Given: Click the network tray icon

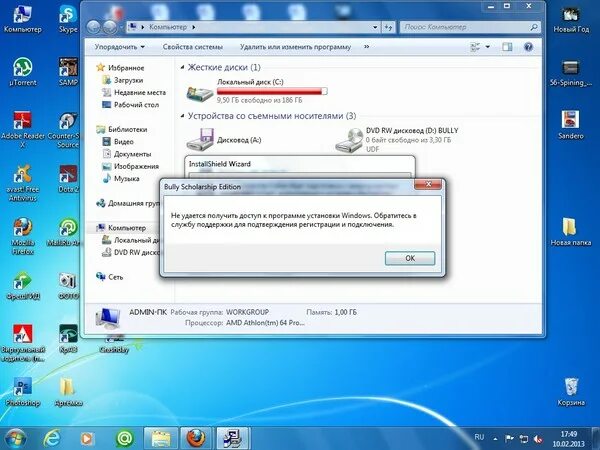Looking at the screenshot, I should 523,439.
